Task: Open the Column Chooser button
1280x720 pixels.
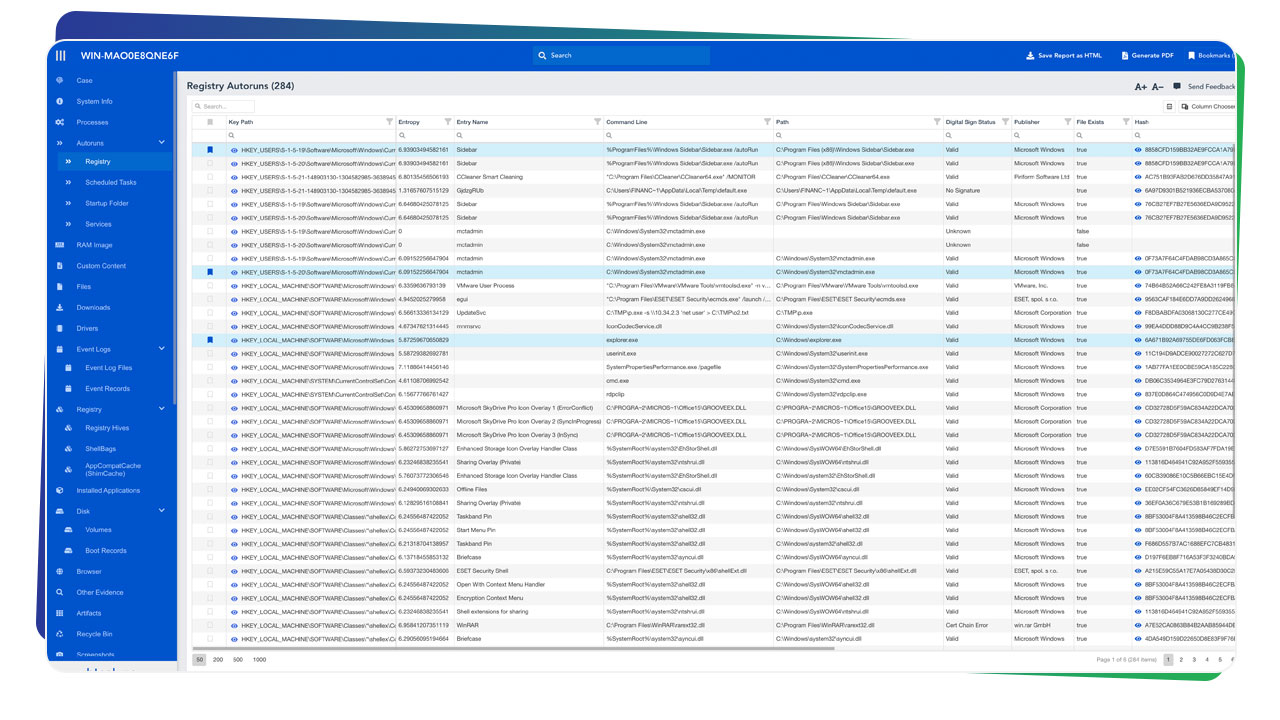Action: coord(1208,106)
